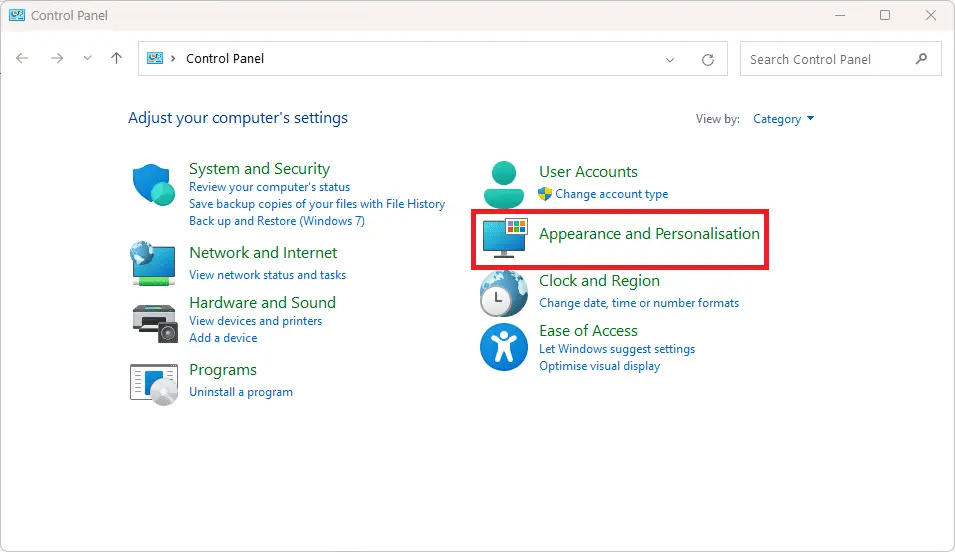This screenshot has width=955, height=552.
Task: Open Clock and Region category
Action: coord(599,281)
